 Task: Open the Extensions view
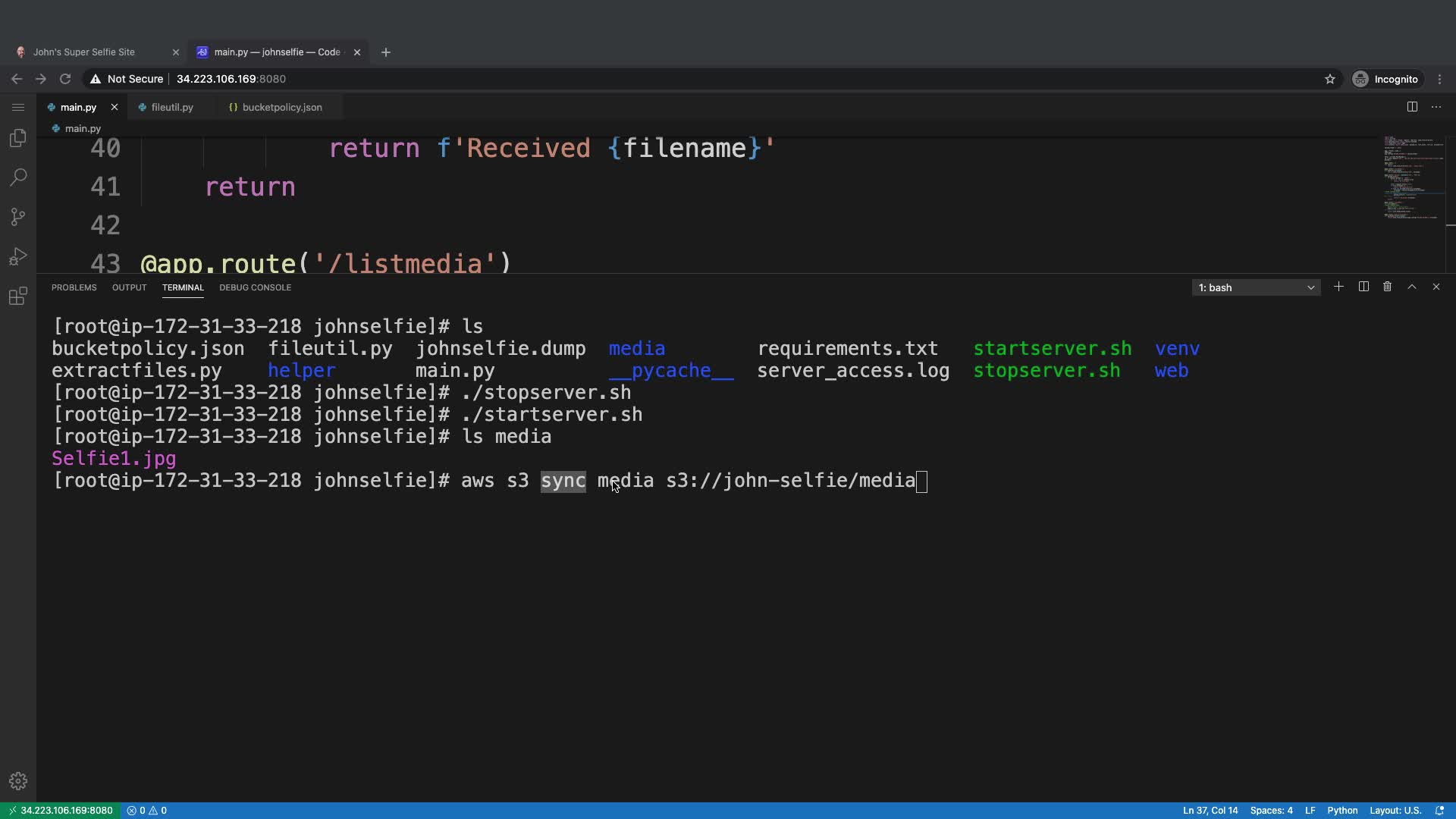pos(18,296)
